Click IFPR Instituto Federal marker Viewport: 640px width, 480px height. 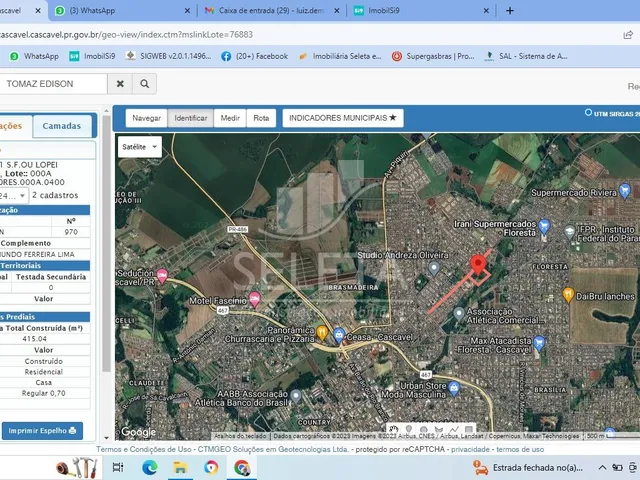pos(569,231)
